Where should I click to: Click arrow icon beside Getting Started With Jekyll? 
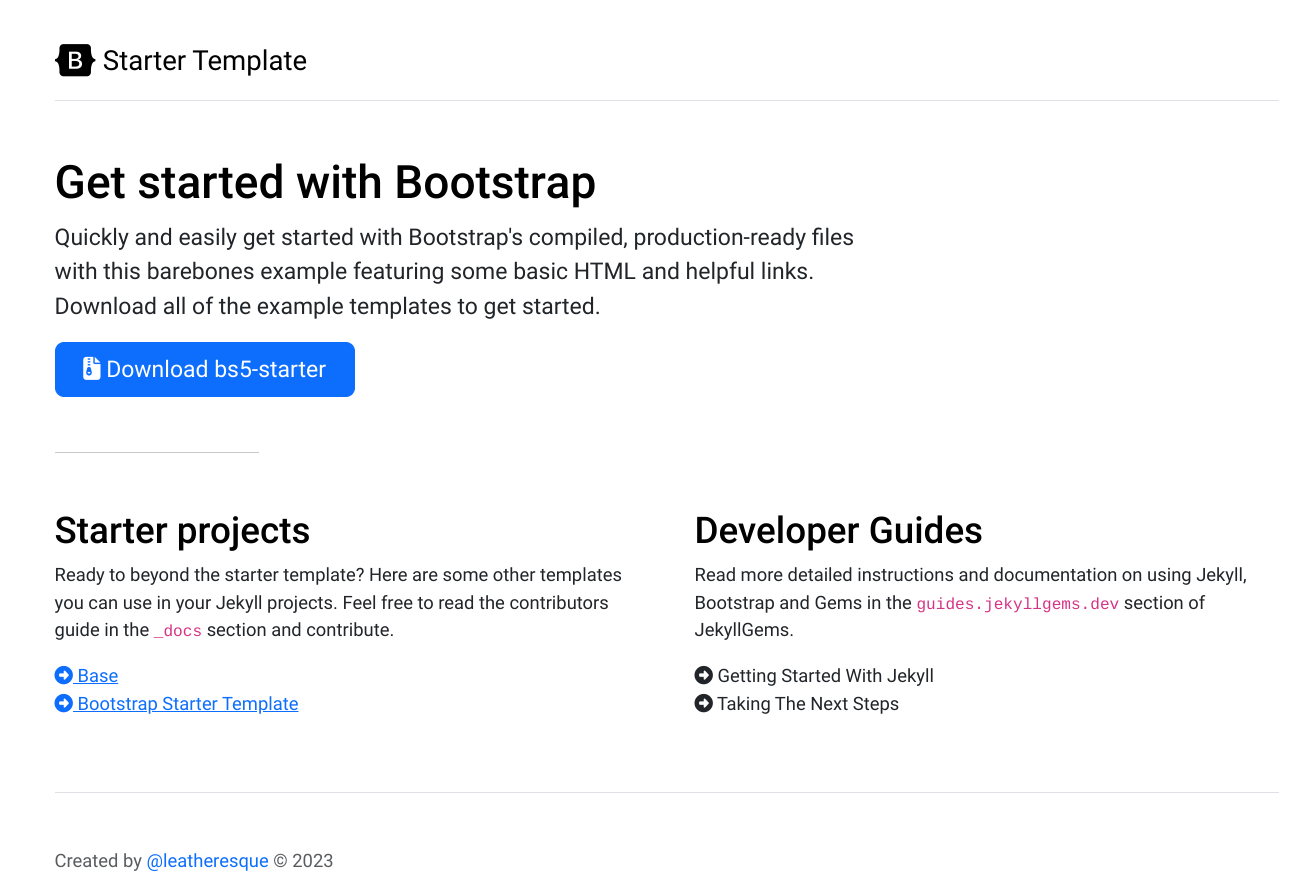pyautogui.click(x=704, y=675)
